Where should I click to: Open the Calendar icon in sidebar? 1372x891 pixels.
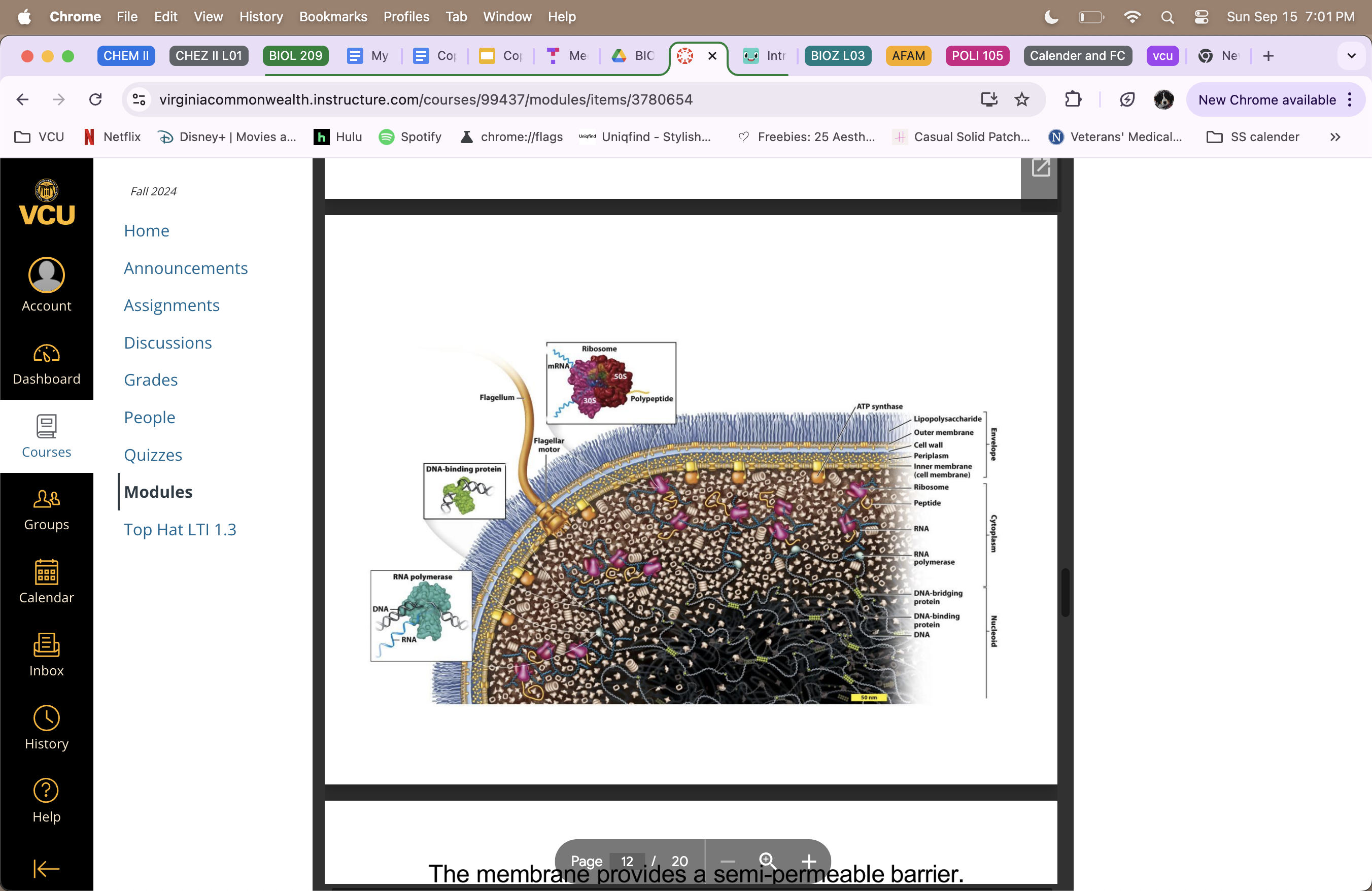point(46,572)
